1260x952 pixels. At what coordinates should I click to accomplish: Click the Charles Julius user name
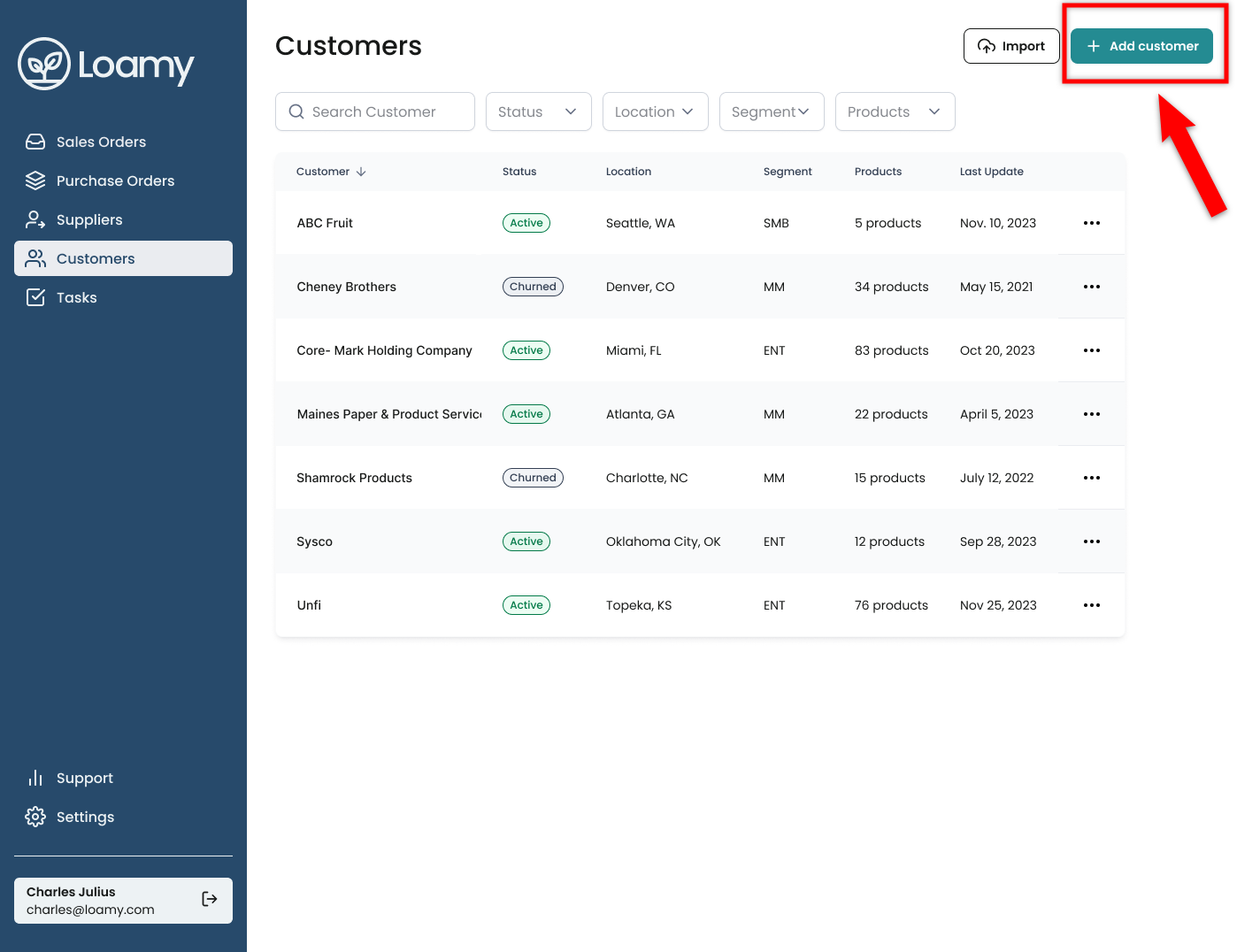coord(71,892)
